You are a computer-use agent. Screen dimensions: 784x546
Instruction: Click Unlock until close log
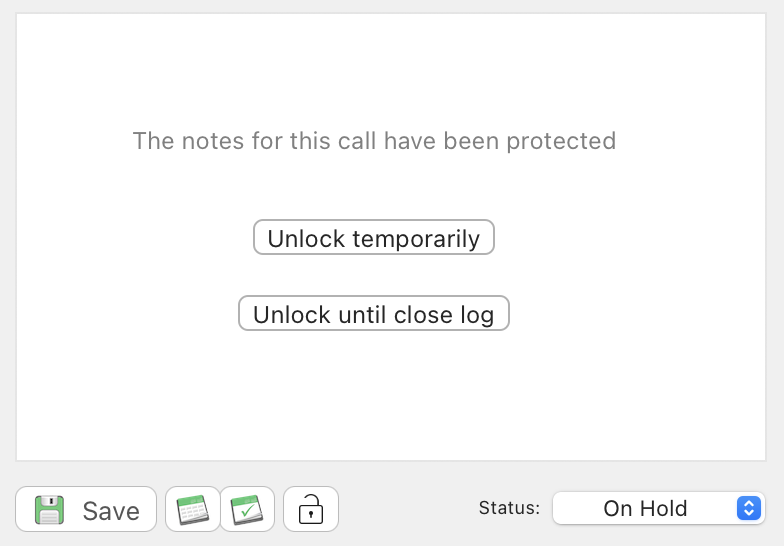pos(373,314)
